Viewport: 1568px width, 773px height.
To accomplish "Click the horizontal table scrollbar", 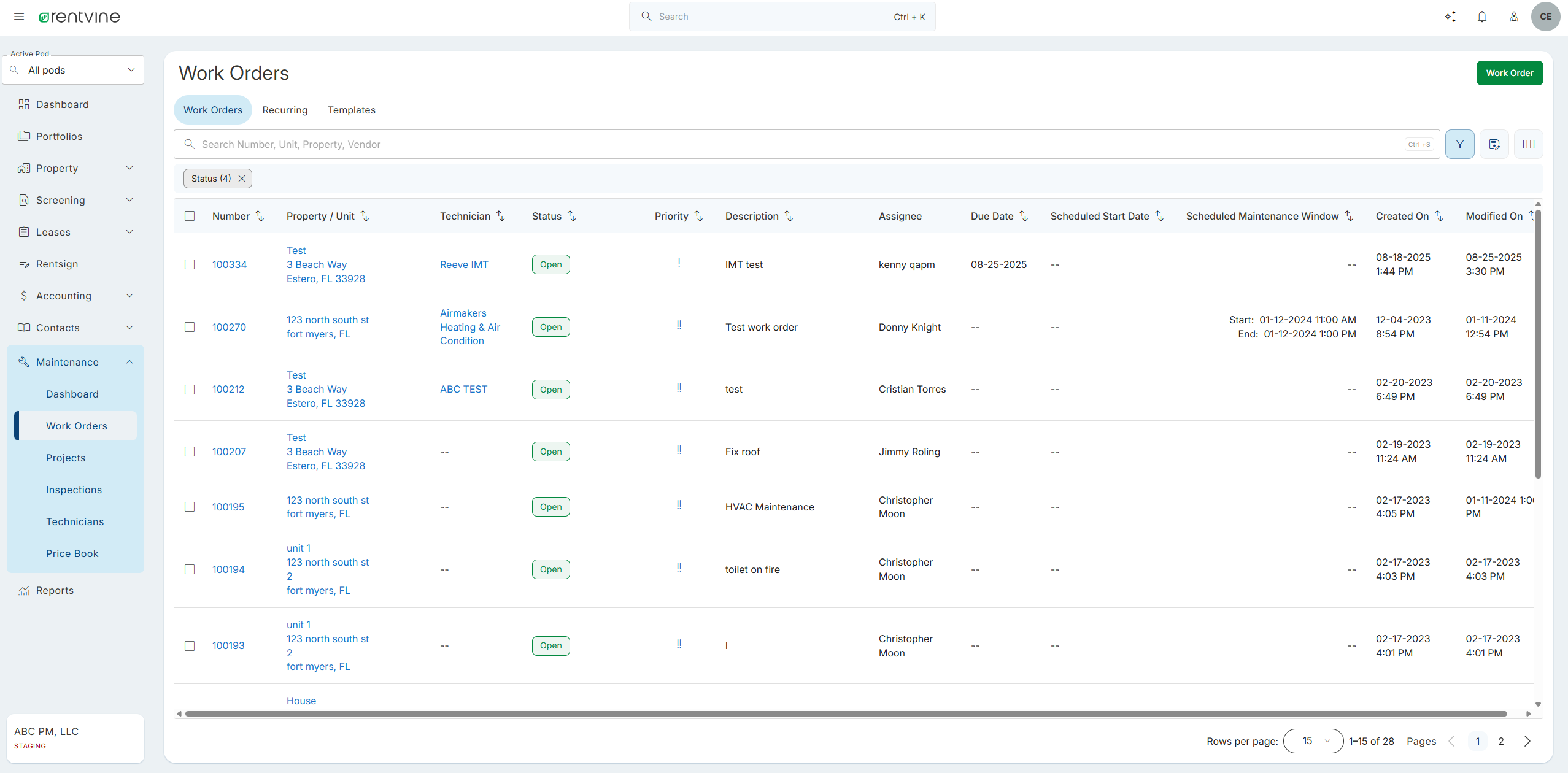I will pos(846,713).
